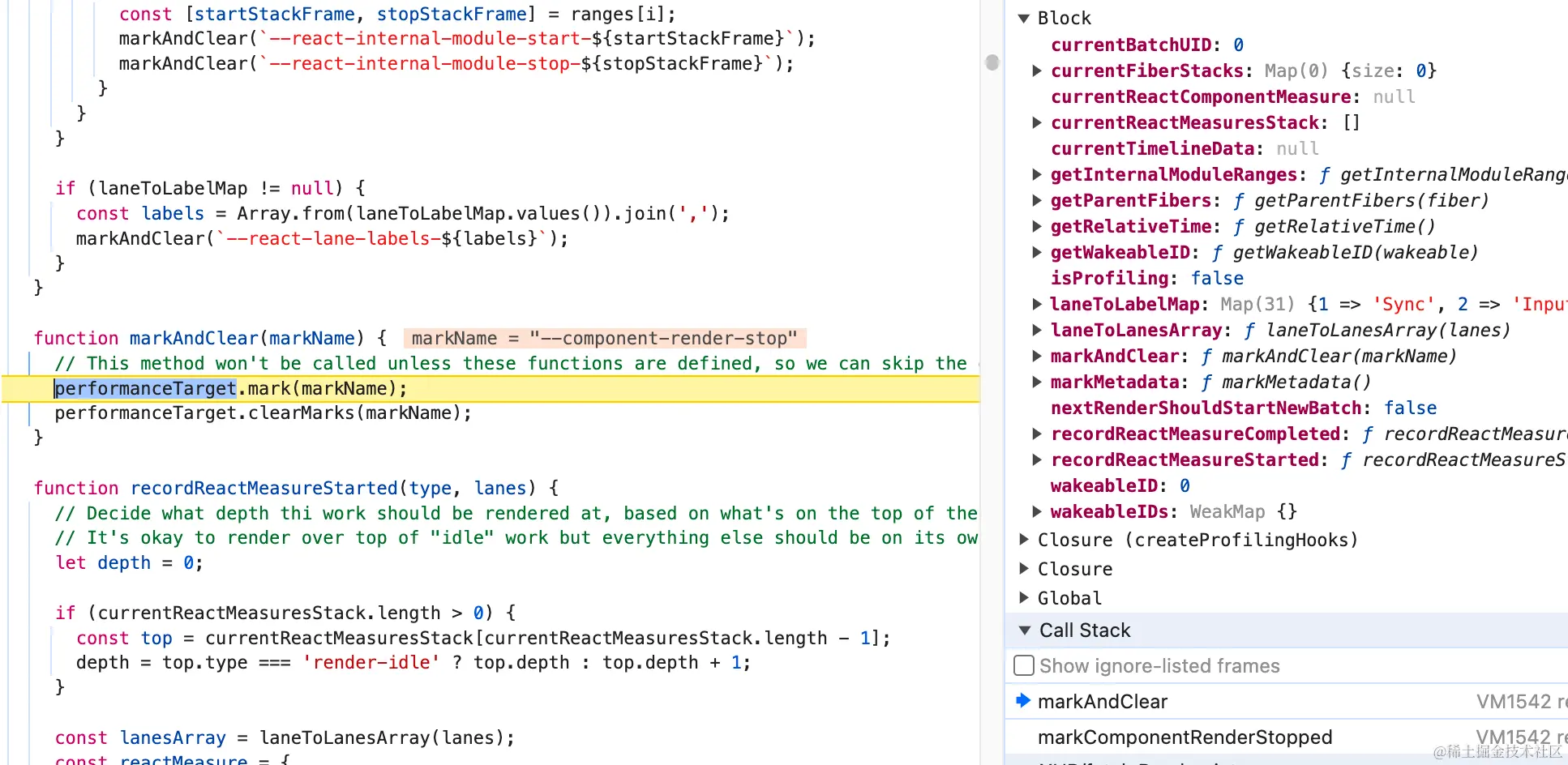Screen dimensions: 1568x765
Task: Click the 'const lanesArray' code line
Action: 285,737
